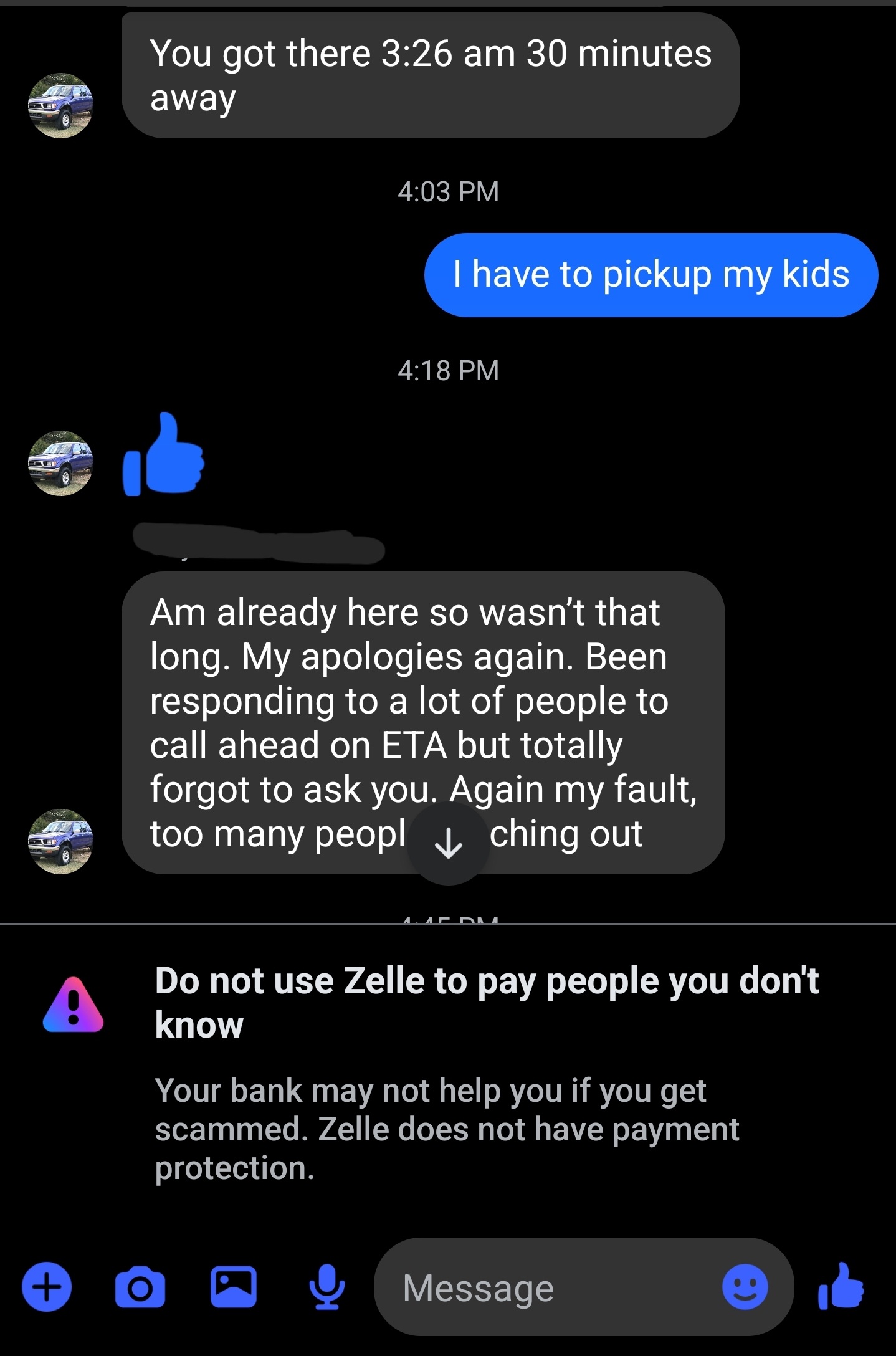Record a voice message with microphone
Viewport: 896px width, 1356px height.
click(x=326, y=1287)
